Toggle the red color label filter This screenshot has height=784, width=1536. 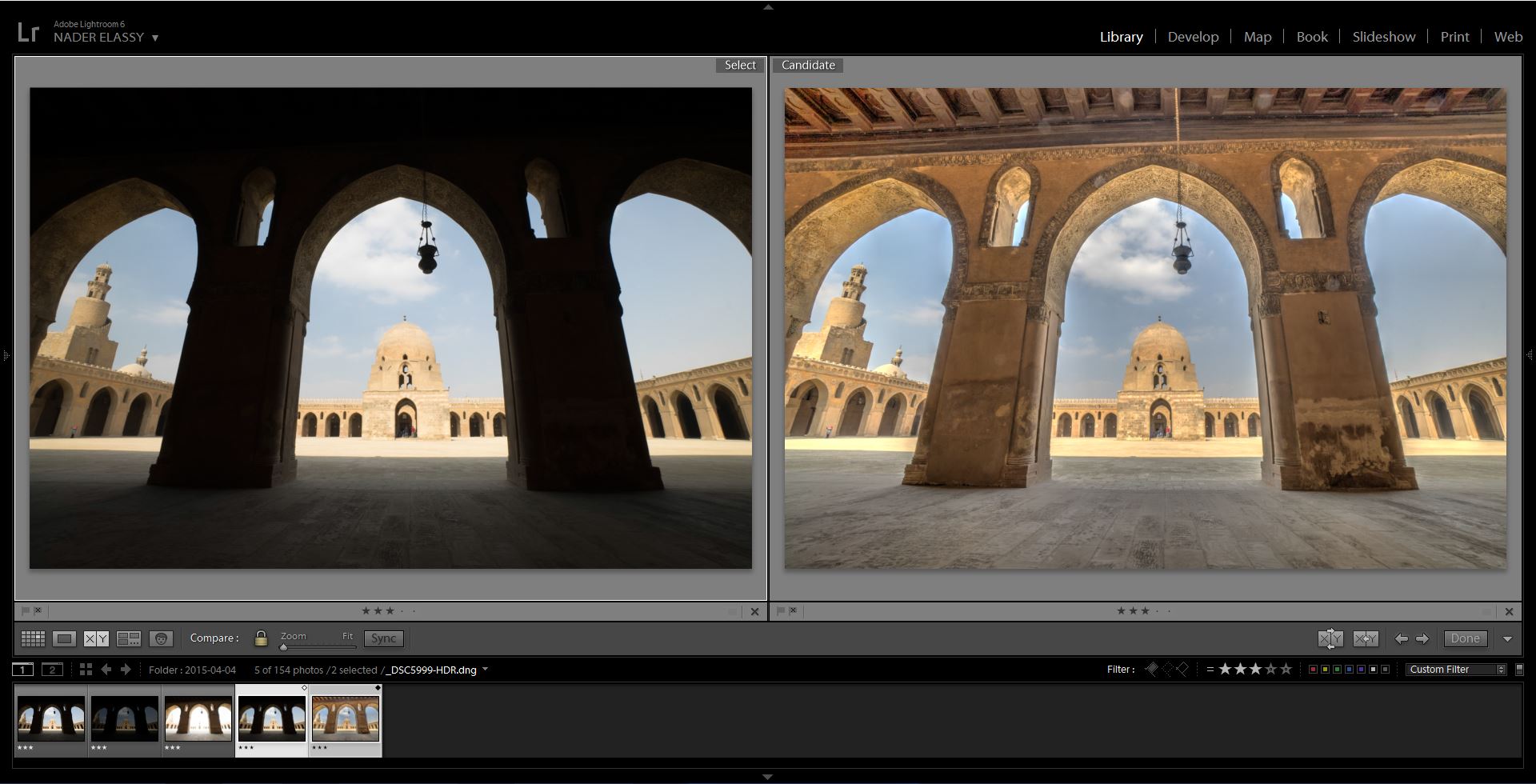click(1312, 670)
